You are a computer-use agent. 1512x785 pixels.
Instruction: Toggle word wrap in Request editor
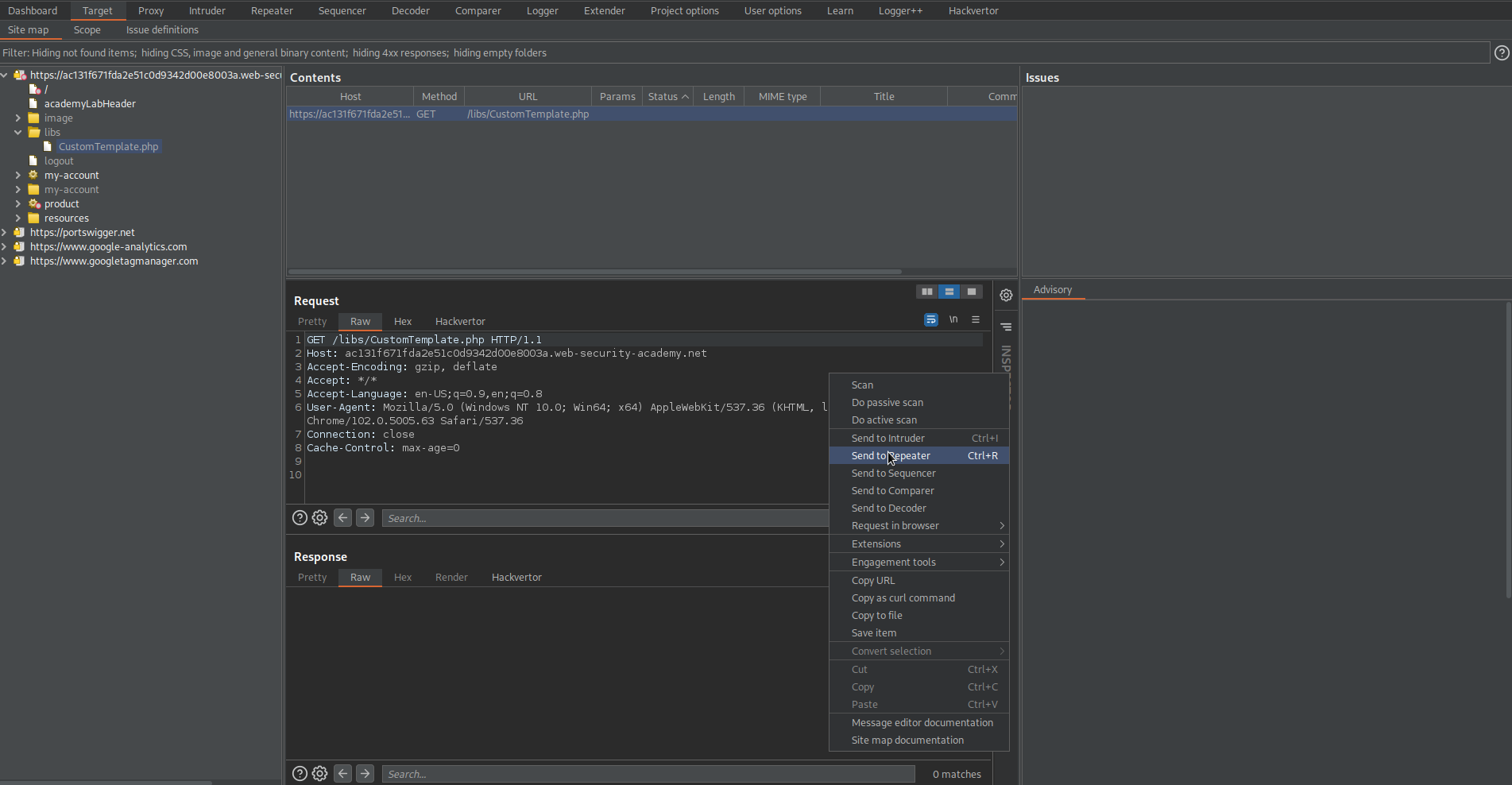click(931, 319)
